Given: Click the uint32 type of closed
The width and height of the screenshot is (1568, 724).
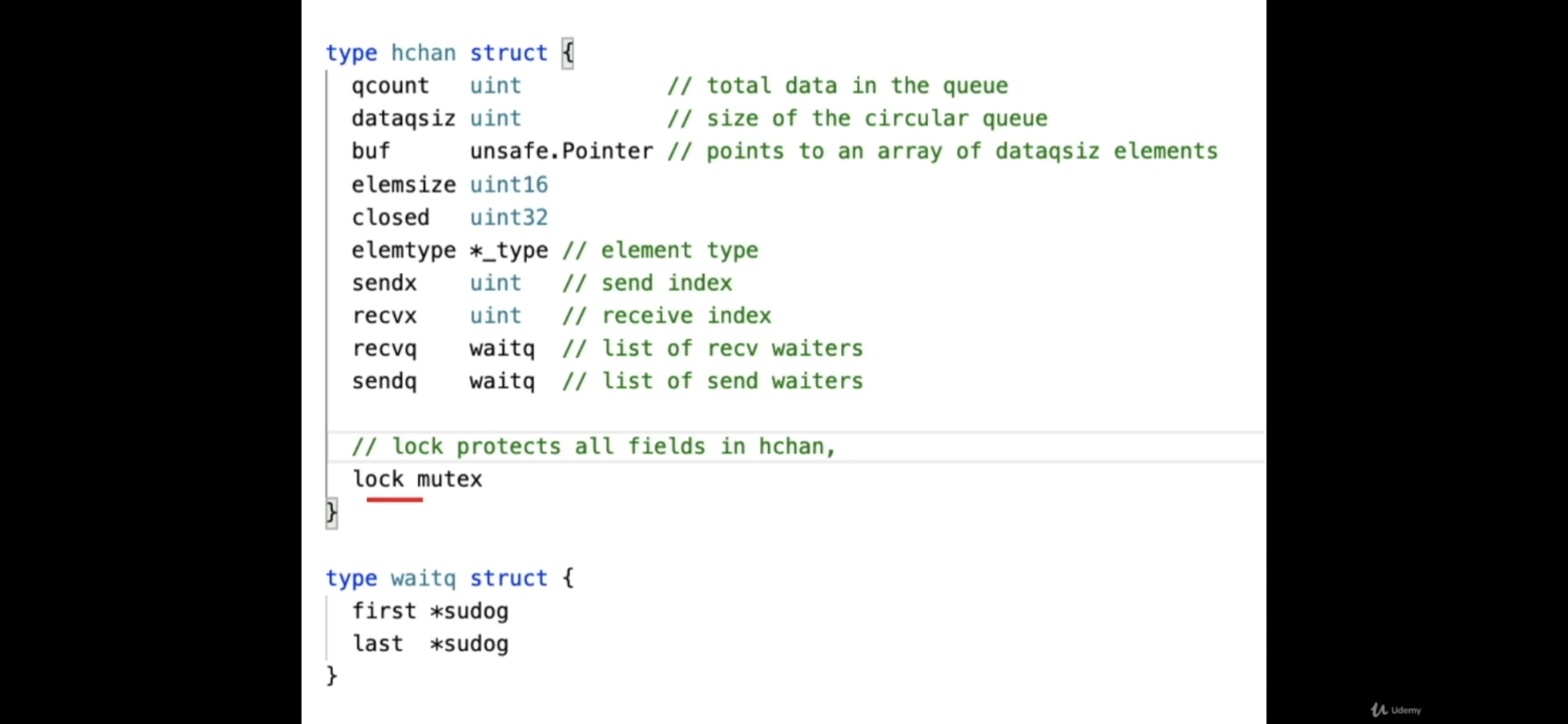Looking at the screenshot, I should [509, 217].
